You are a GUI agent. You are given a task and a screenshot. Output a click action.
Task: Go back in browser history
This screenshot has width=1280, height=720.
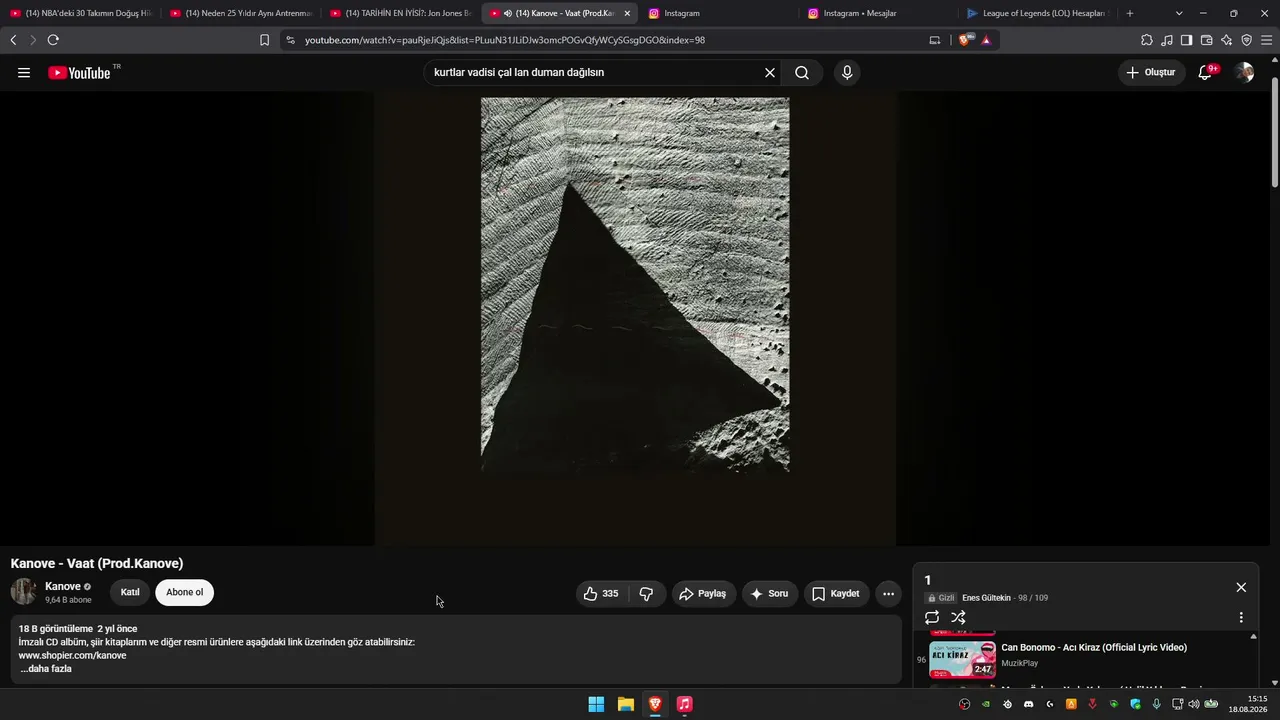coord(13,40)
